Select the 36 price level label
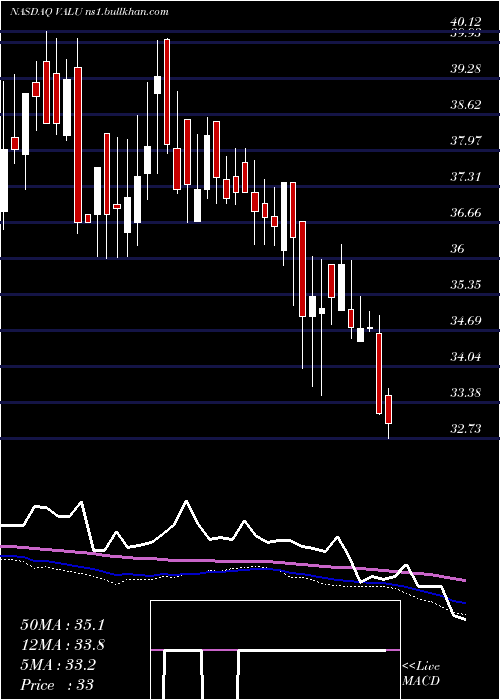 458,249
